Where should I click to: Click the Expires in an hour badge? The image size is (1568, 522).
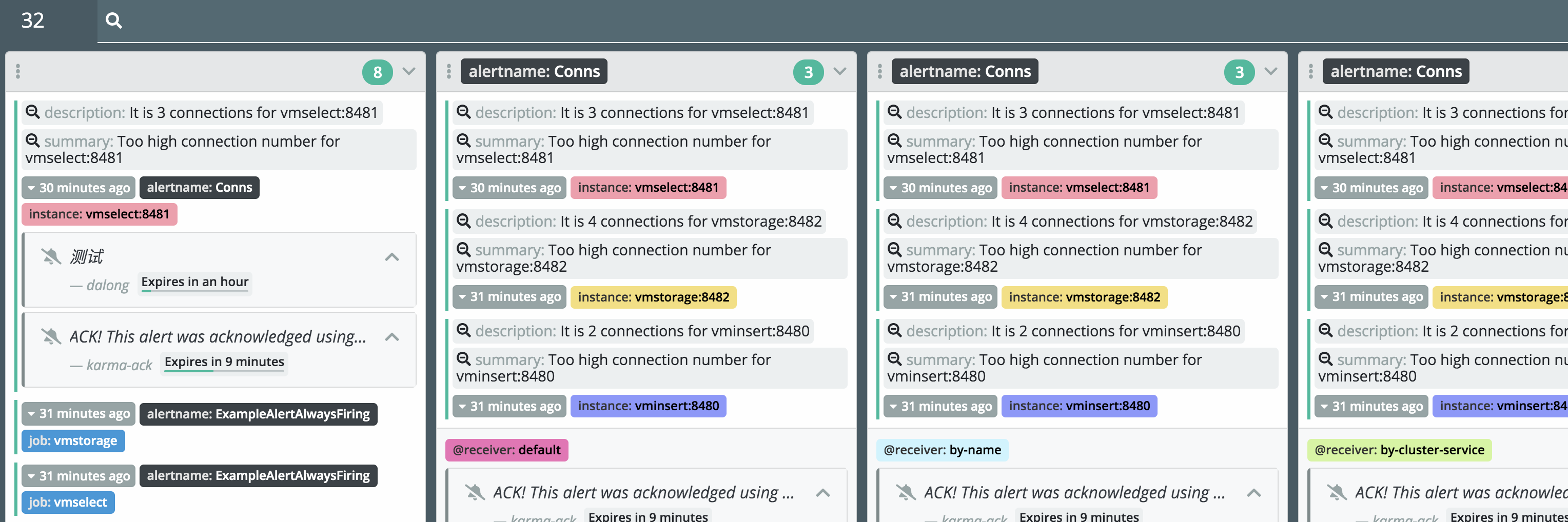click(x=195, y=283)
